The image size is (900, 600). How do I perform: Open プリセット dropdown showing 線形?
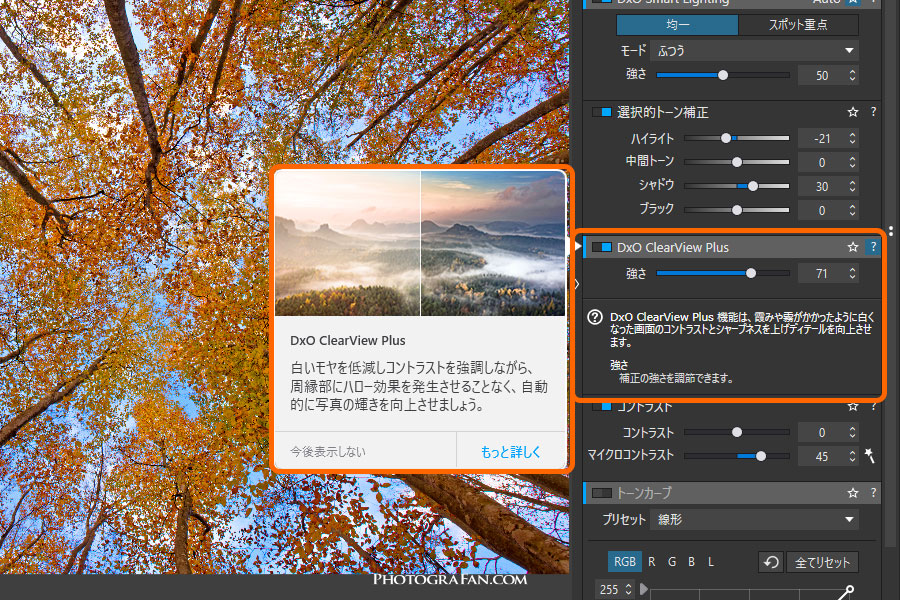pos(754,520)
